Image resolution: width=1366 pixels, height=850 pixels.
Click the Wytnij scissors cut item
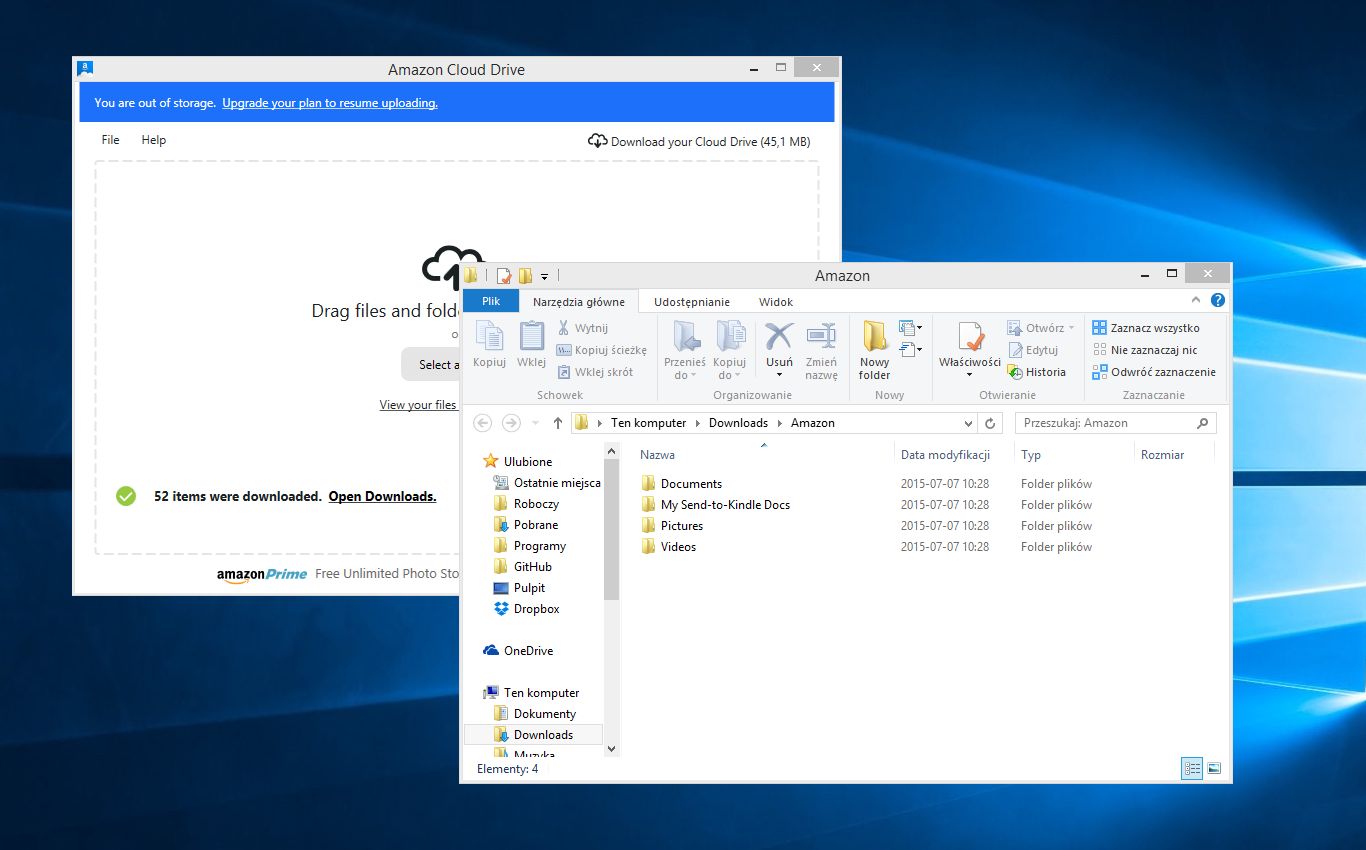tap(582, 328)
